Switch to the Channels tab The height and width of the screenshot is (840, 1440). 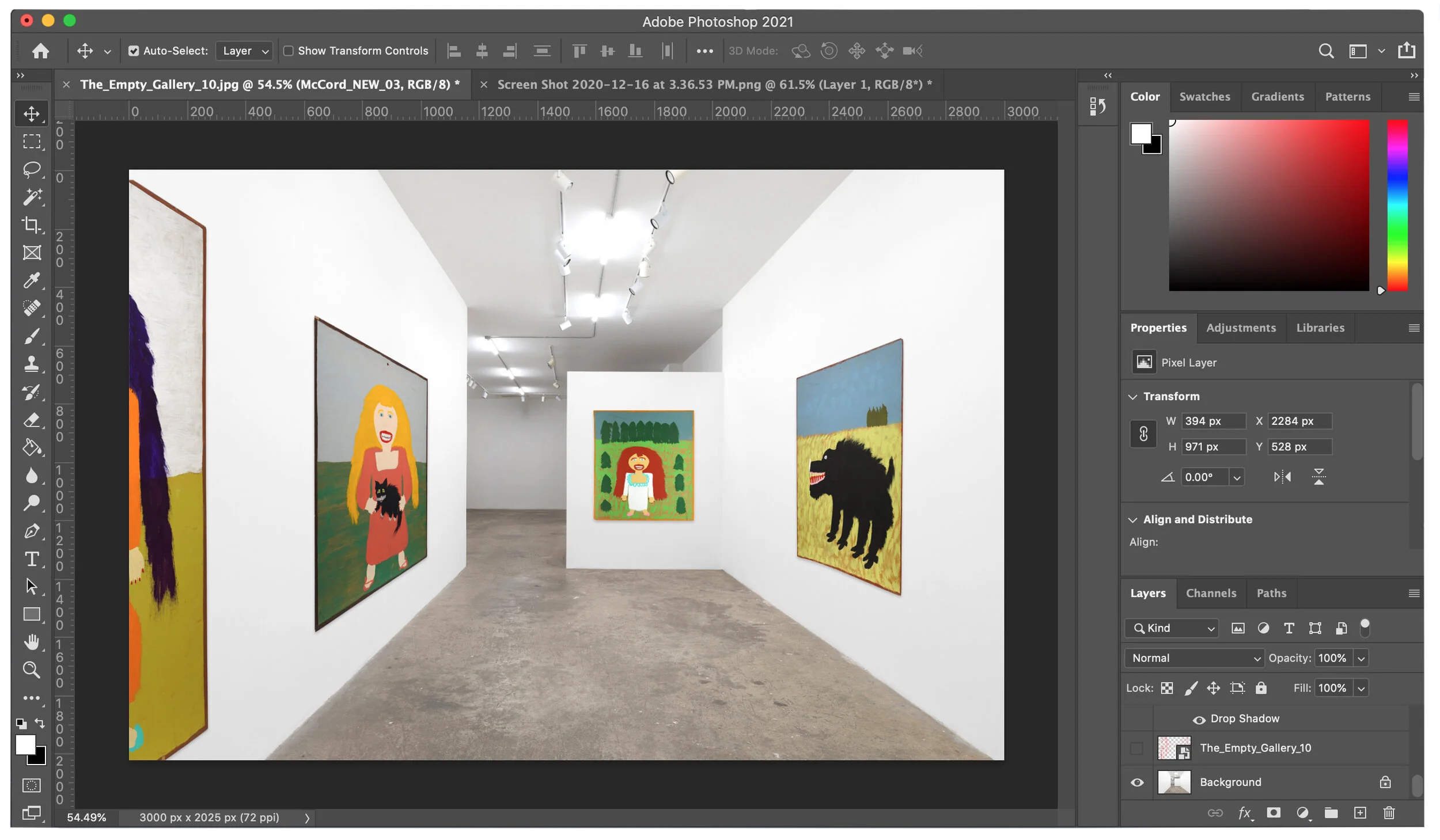coord(1211,593)
